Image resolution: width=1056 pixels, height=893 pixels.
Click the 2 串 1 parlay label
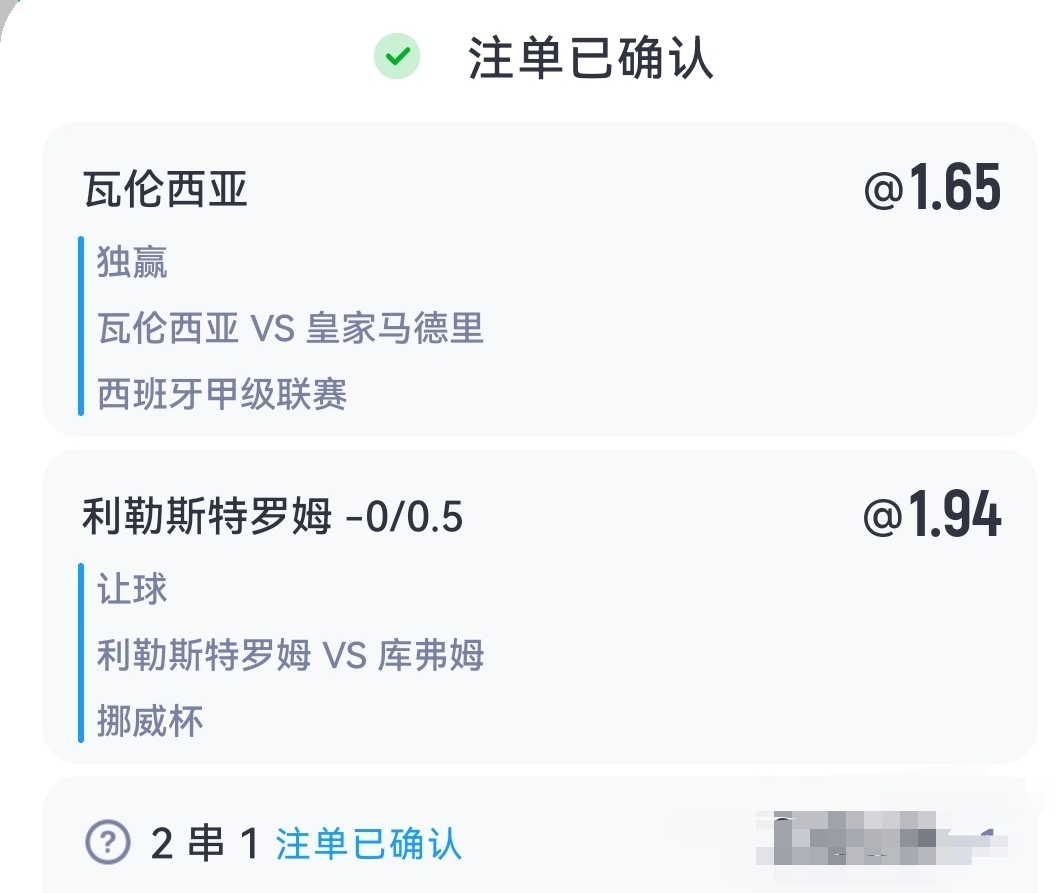tap(205, 843)
